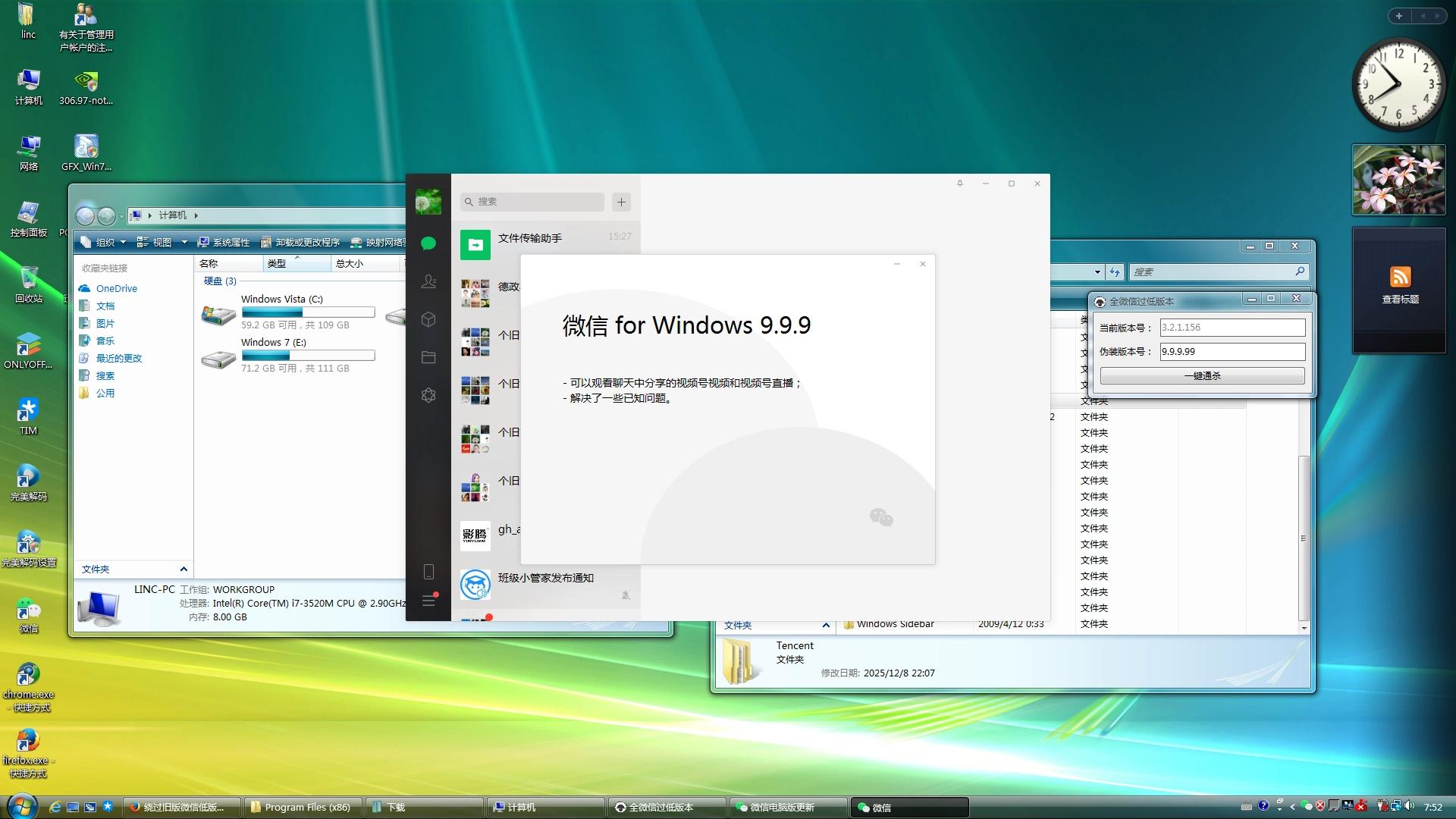Click the phone icon in WeChat sidebar

428,572
